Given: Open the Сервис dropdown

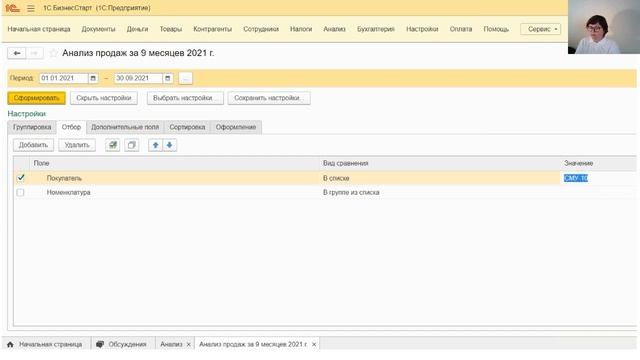Looking at the screenshot, I should click(x=540, y=29).
